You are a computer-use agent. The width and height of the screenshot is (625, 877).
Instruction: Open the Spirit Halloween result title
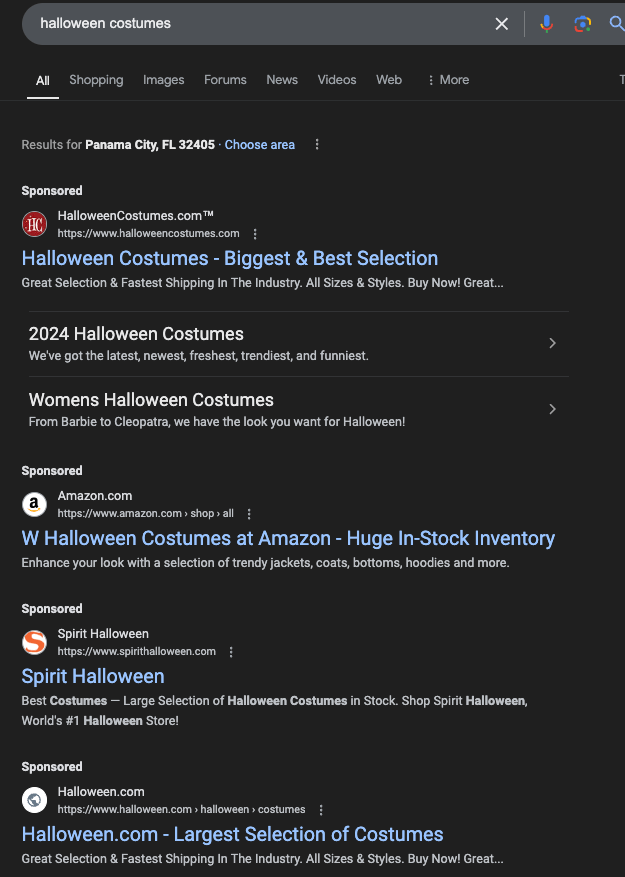point(93,676)
